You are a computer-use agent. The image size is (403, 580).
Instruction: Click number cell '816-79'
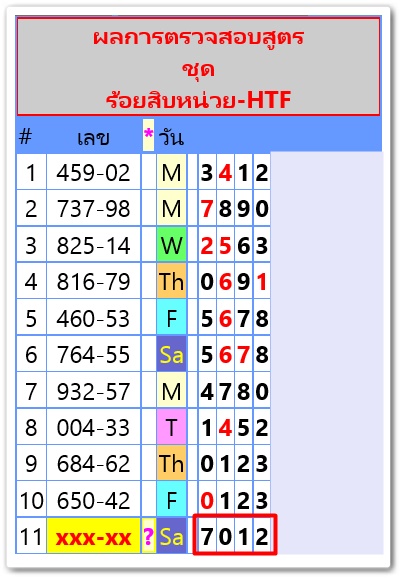[x=93, y=281]
